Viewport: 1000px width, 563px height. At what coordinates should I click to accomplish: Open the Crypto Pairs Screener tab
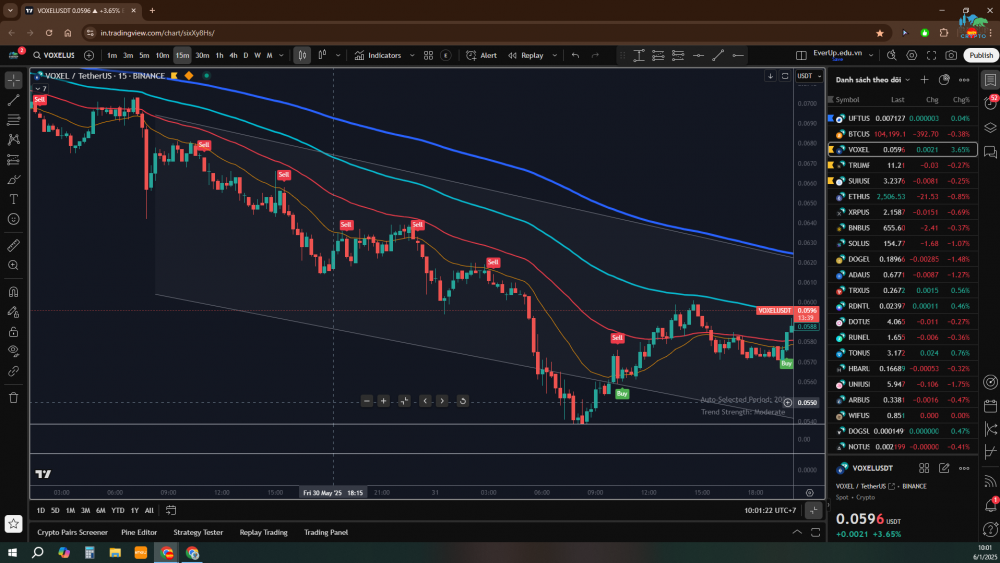(x=72, y=532)
